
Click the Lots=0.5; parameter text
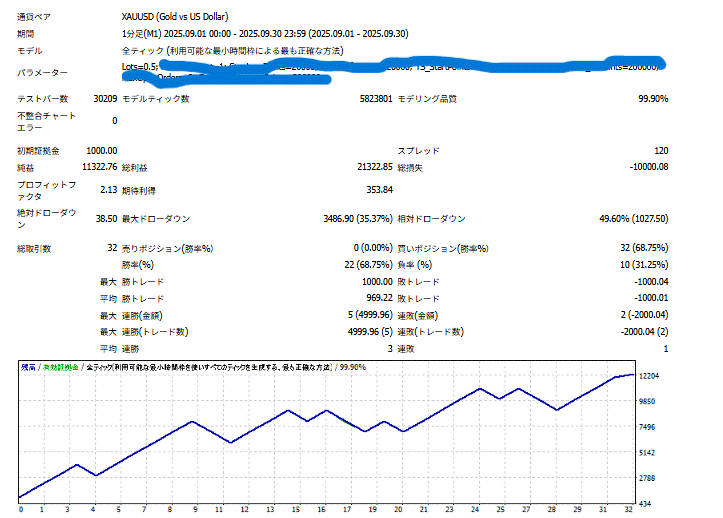140,66
